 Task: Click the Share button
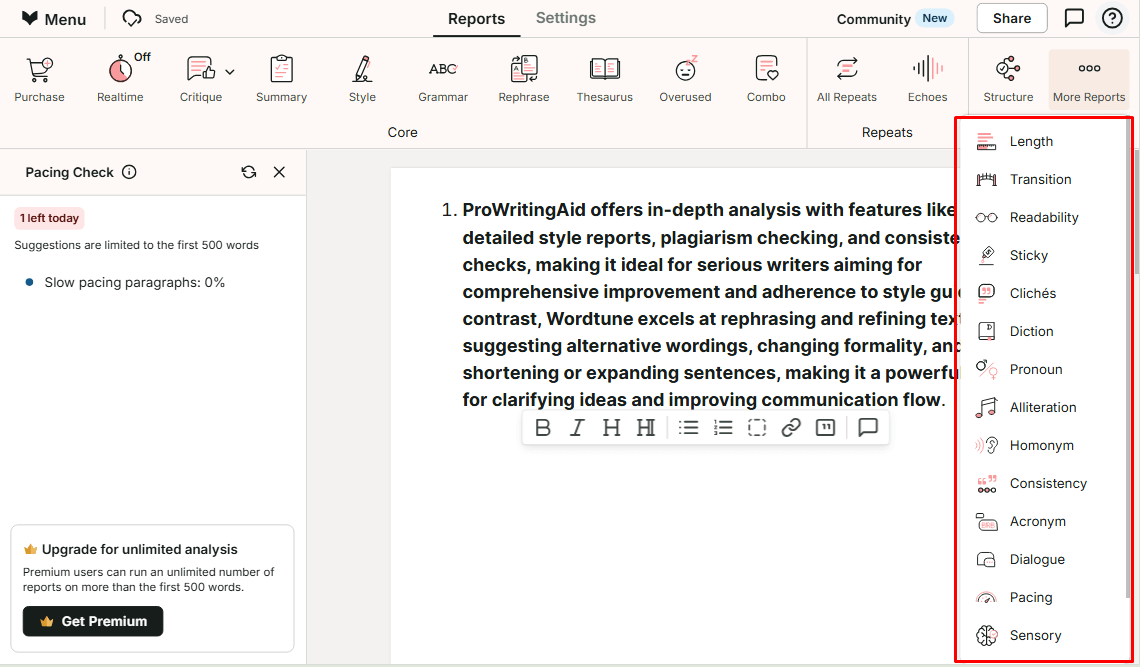tap(1011, 18)
